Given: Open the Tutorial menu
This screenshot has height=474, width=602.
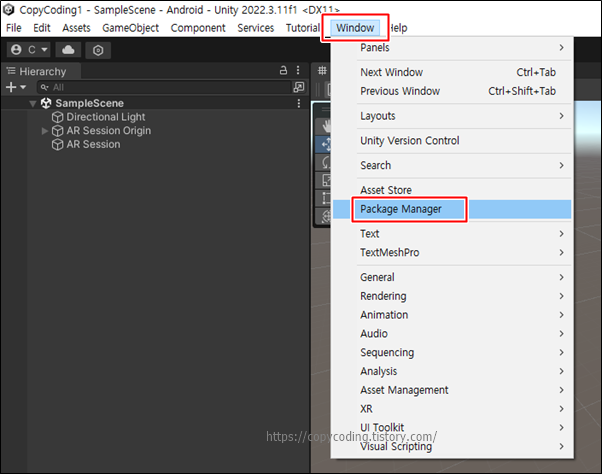Looking at the screenshot, I should click(303, 28).
